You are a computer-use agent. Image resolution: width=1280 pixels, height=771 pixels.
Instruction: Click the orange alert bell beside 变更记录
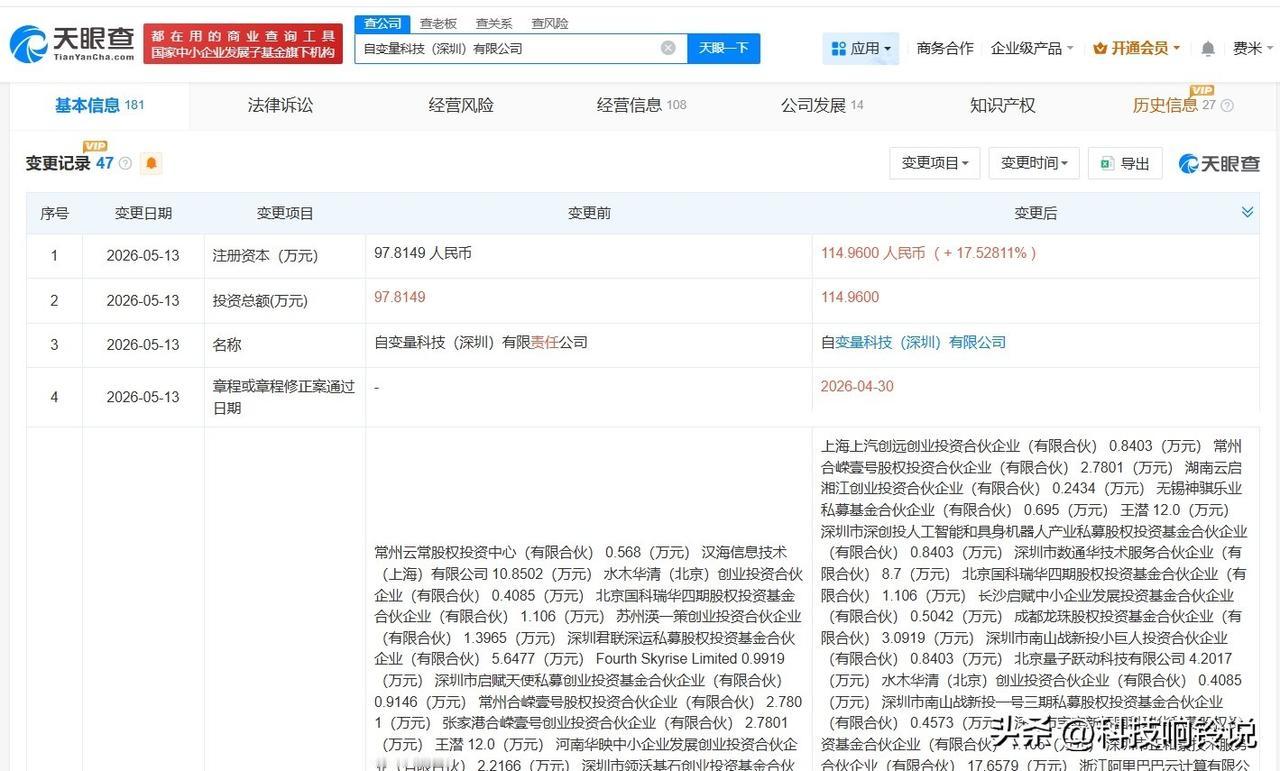pos(151,163)
